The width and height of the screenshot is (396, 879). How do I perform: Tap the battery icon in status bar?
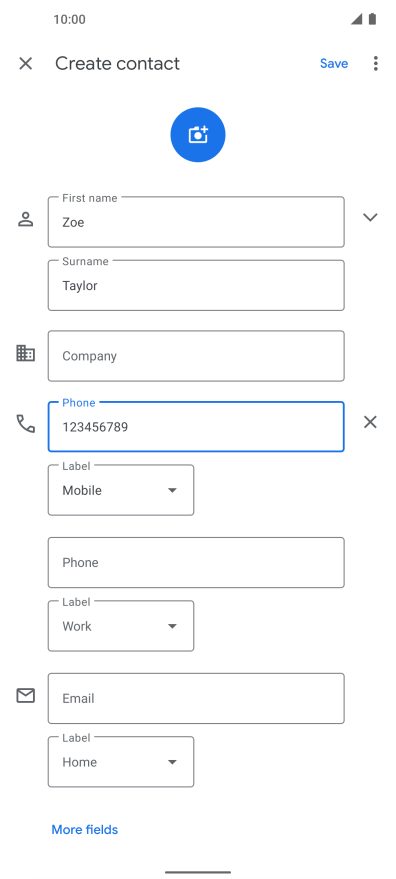click(372, 19)
